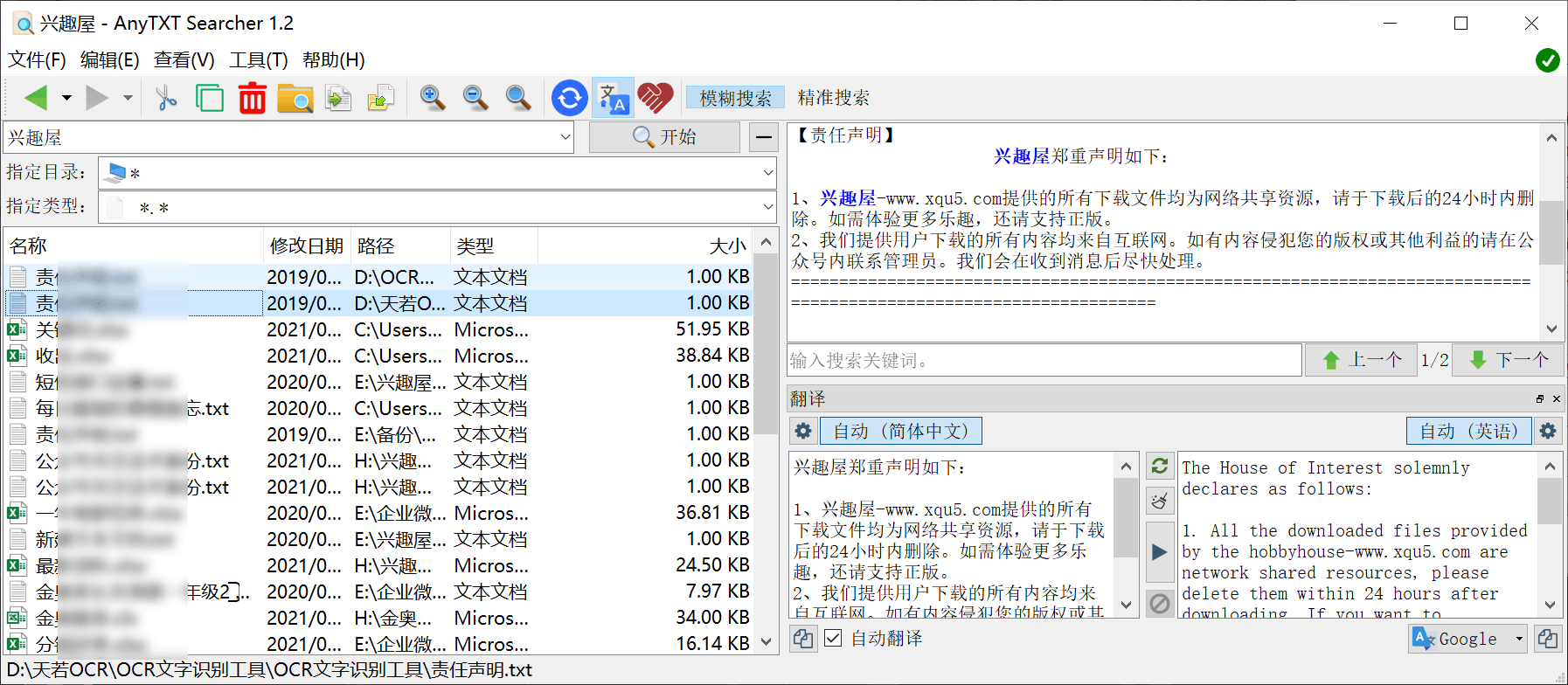Viewport: 1568px width, 685px height.
Task: Click the copy icon in toolbar
Action: pyautogui.click(x=209, y=98)
